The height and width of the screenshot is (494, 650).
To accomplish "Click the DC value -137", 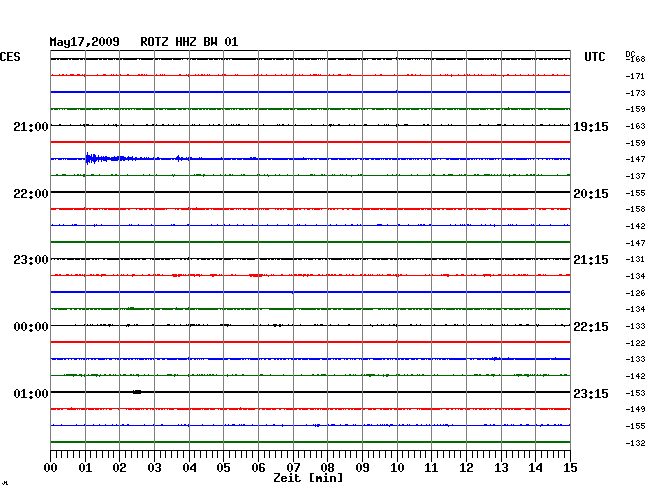I will (x=635, y=176).
